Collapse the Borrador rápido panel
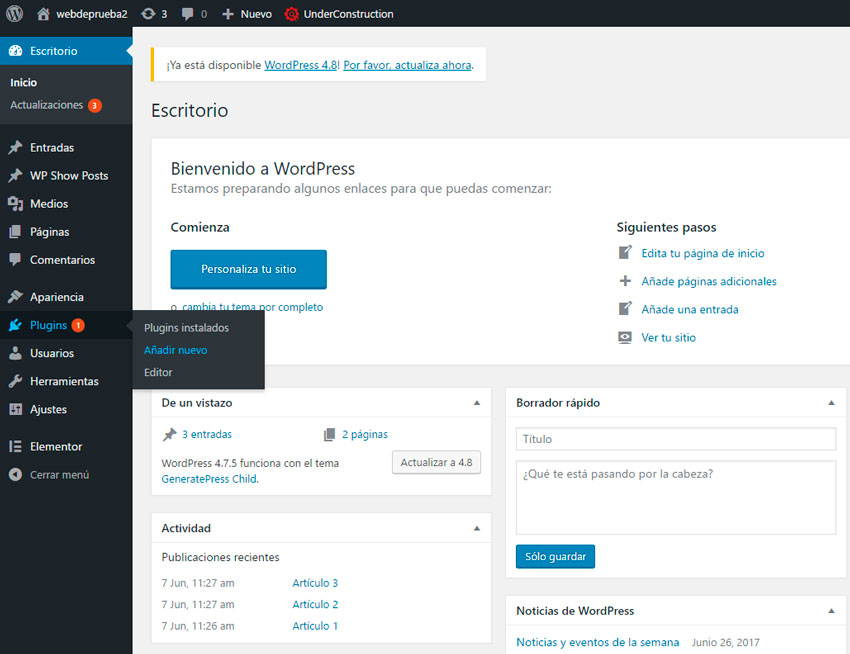 tap(831, 402)
